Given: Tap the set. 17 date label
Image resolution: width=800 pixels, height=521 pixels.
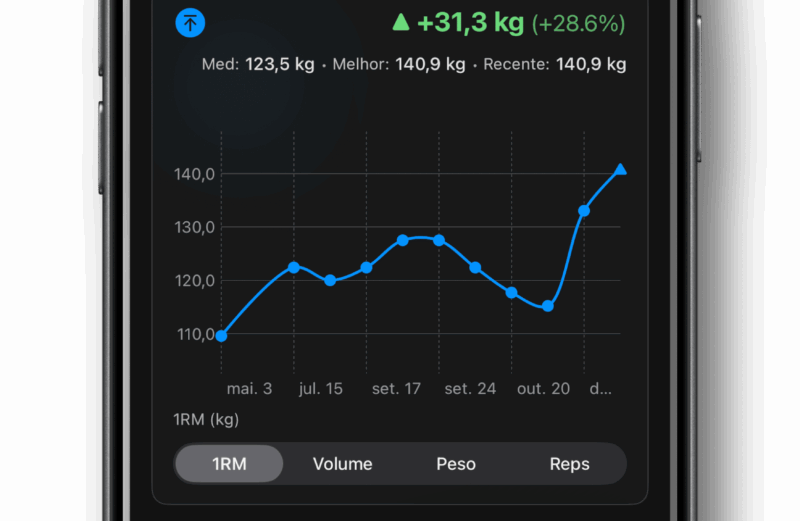Looking at the screenshot, I should [x=396, y=389].
